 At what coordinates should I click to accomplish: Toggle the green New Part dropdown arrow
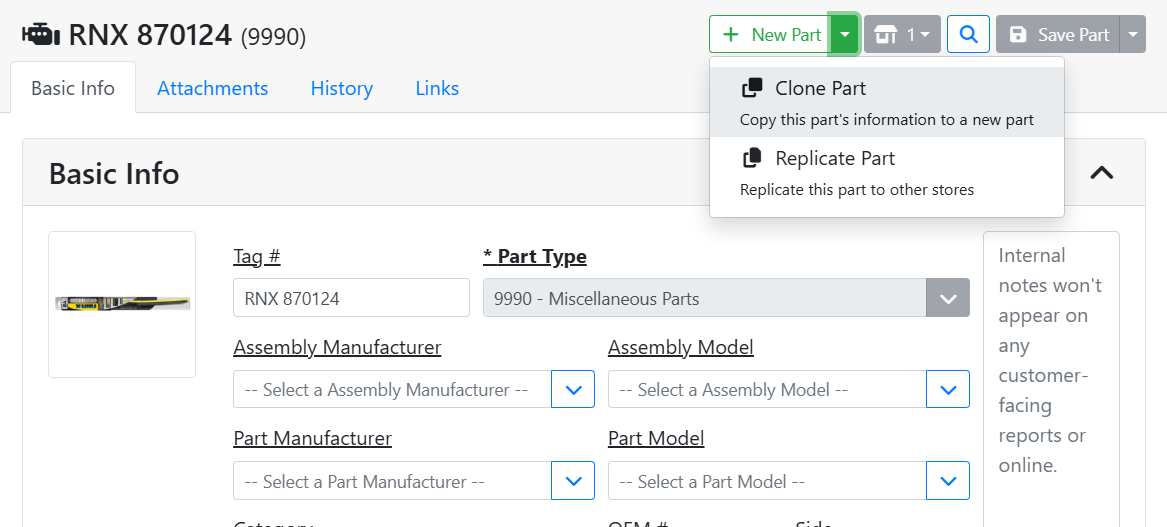845,35
